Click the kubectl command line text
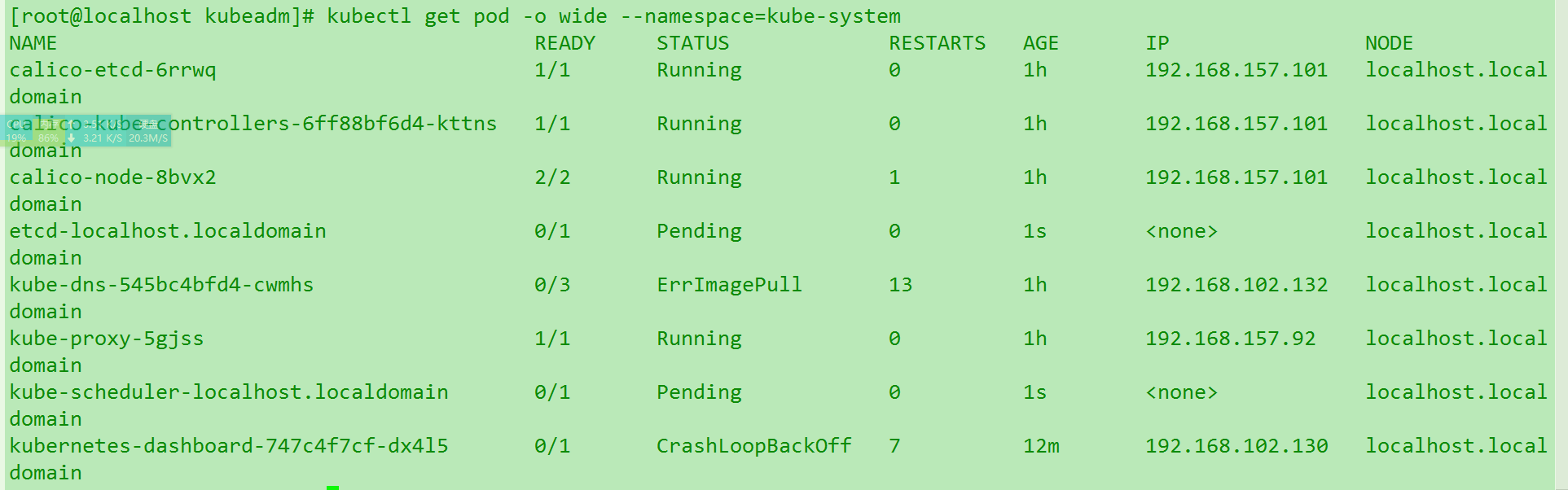This screenshot has width=1568, height=490. [613, 16]
